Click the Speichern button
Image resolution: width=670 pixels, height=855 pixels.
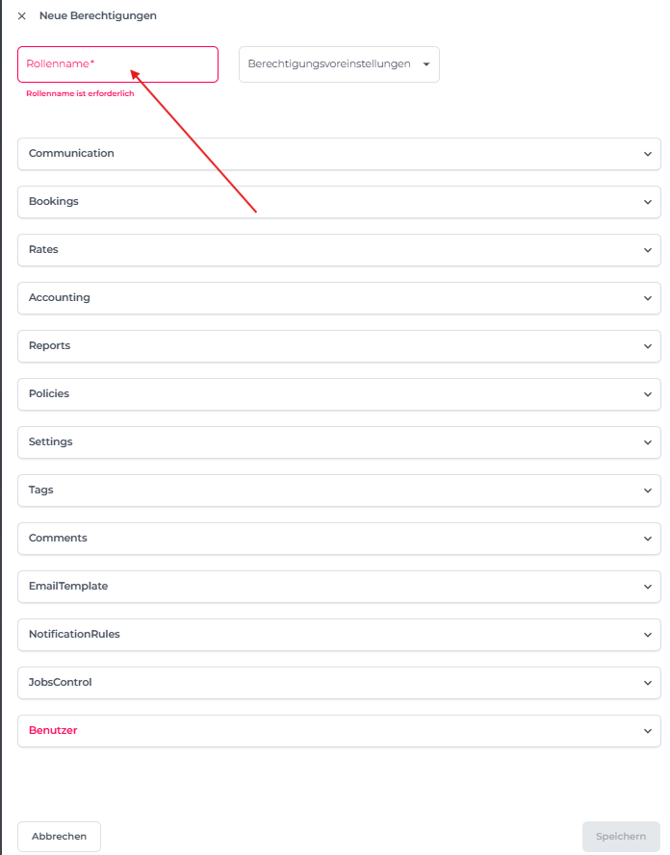[x=621, y=836]
